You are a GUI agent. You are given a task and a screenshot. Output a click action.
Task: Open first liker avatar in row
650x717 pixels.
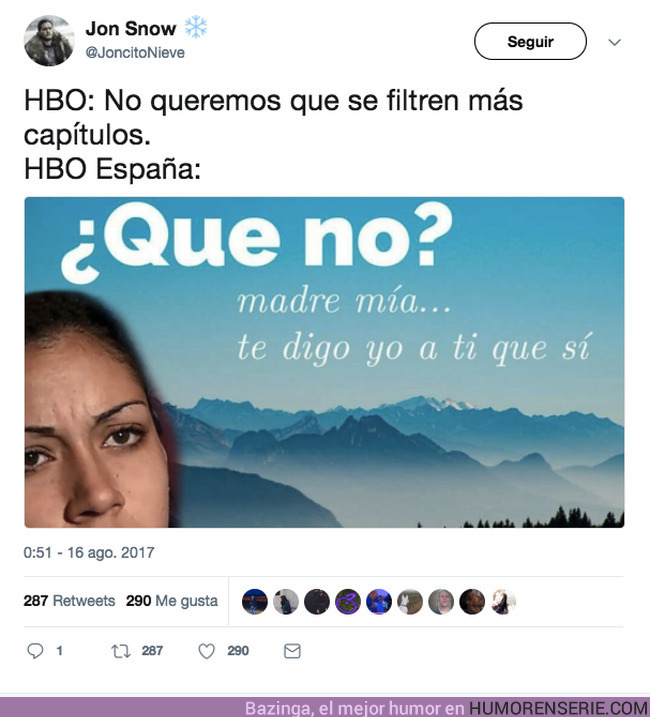tap(255, 601)
